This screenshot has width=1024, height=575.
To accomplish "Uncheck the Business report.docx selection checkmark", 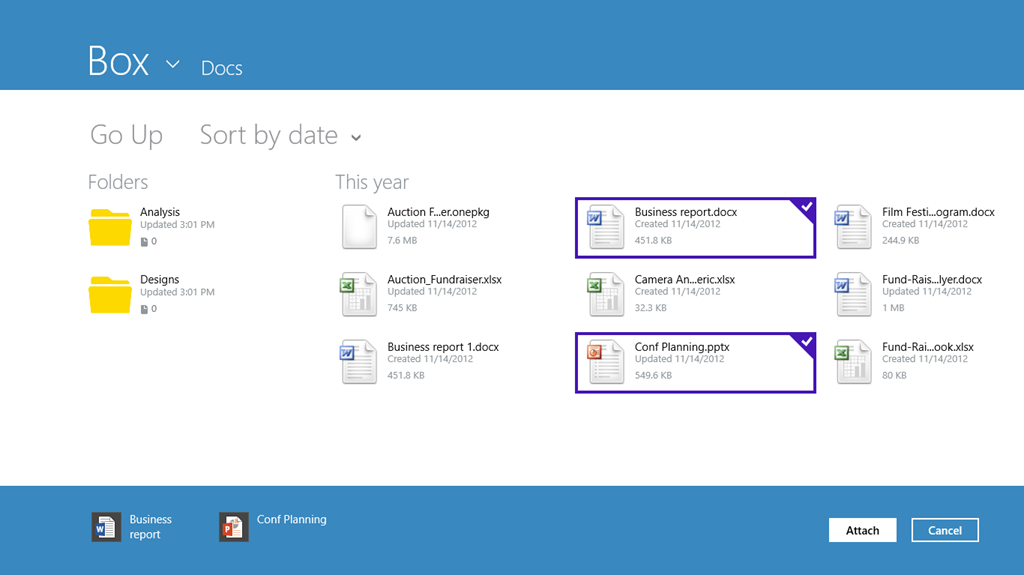I will click(x=807, y=207).
